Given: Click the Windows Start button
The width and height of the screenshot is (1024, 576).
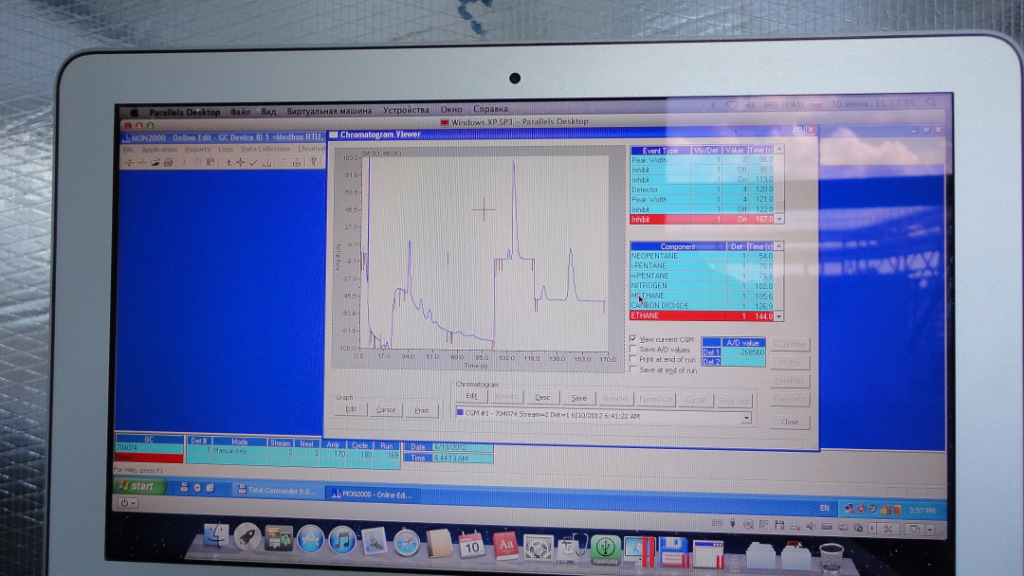Looking at the screenshot, I should [x=140, y=486].
